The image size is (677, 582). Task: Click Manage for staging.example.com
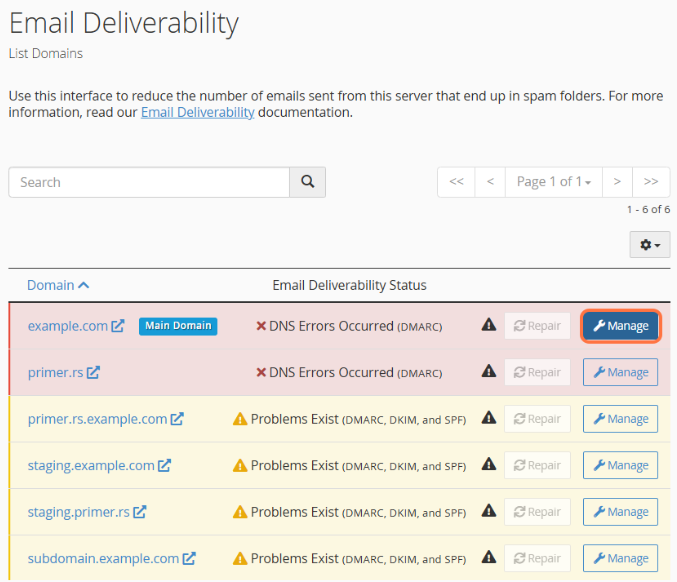(620, 465)
